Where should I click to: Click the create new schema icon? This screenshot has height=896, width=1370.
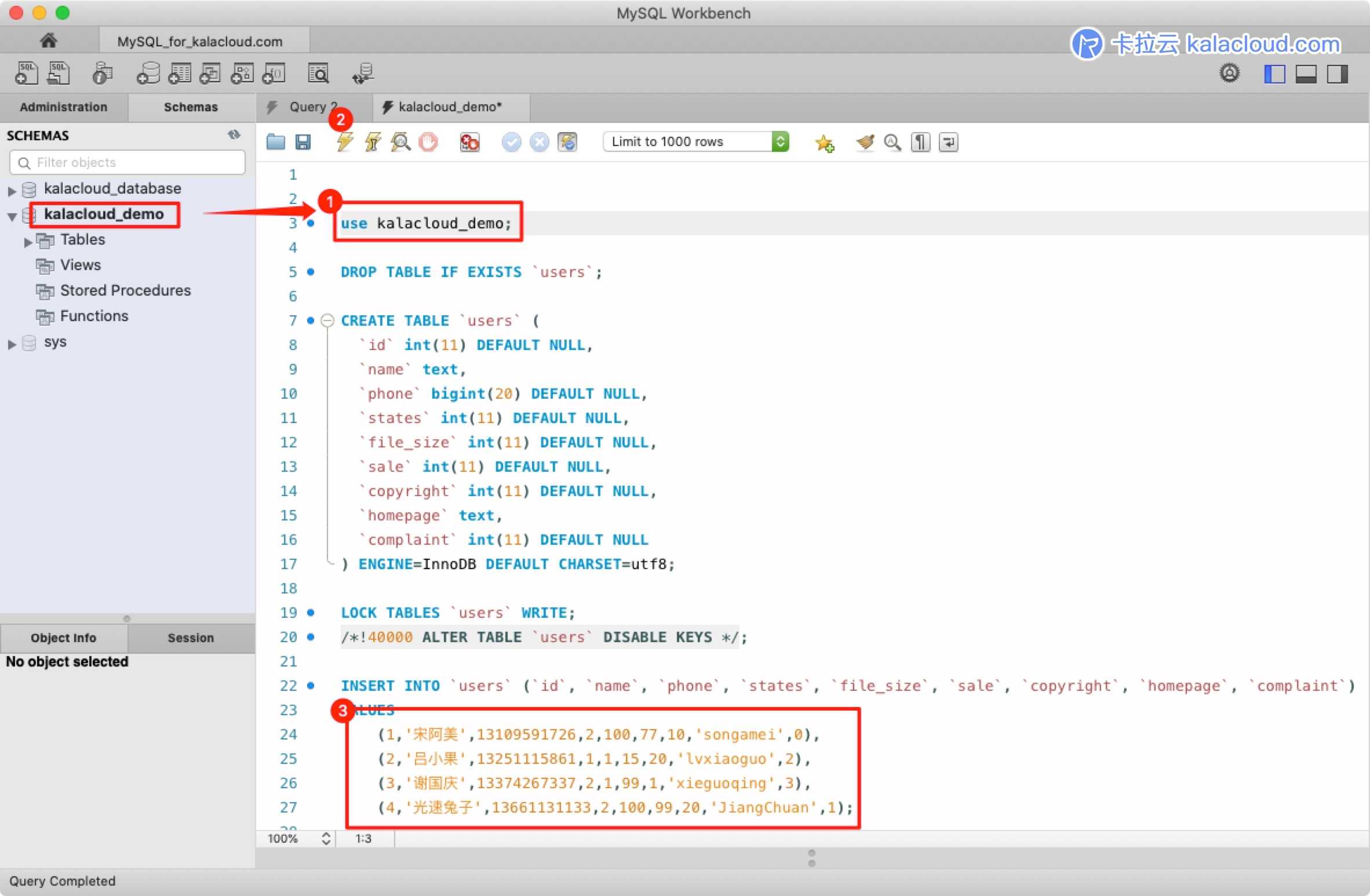(148, 74)
